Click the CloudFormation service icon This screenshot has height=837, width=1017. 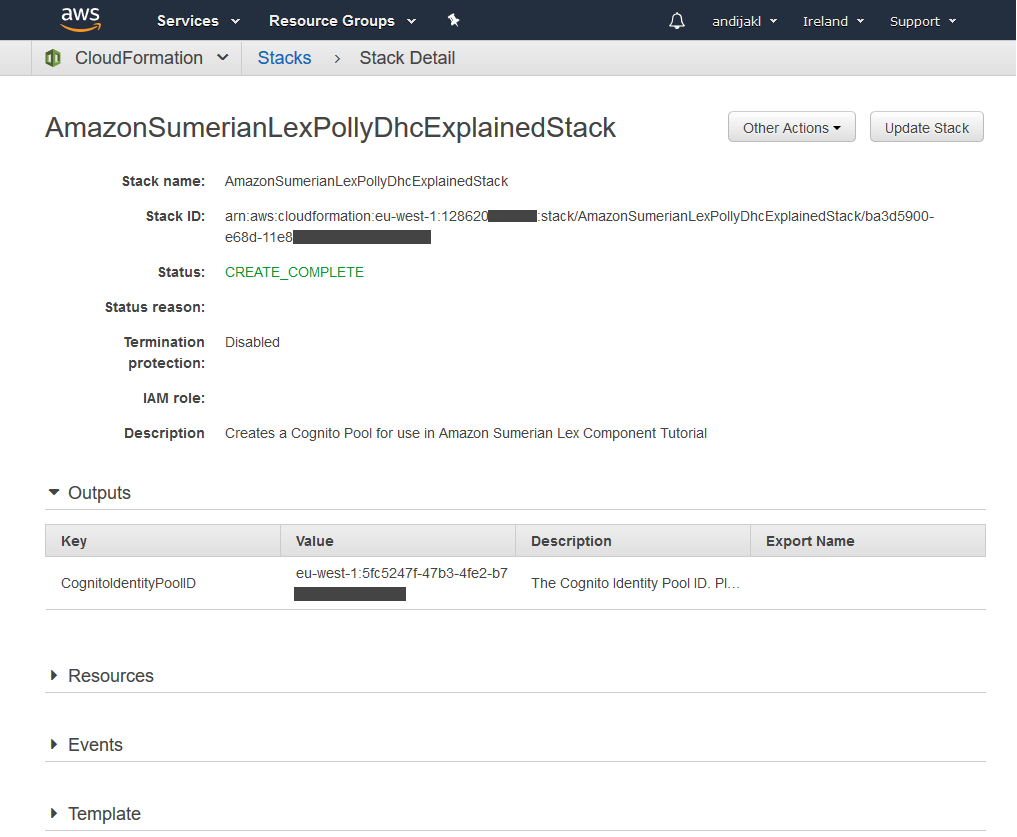point(53,58)
